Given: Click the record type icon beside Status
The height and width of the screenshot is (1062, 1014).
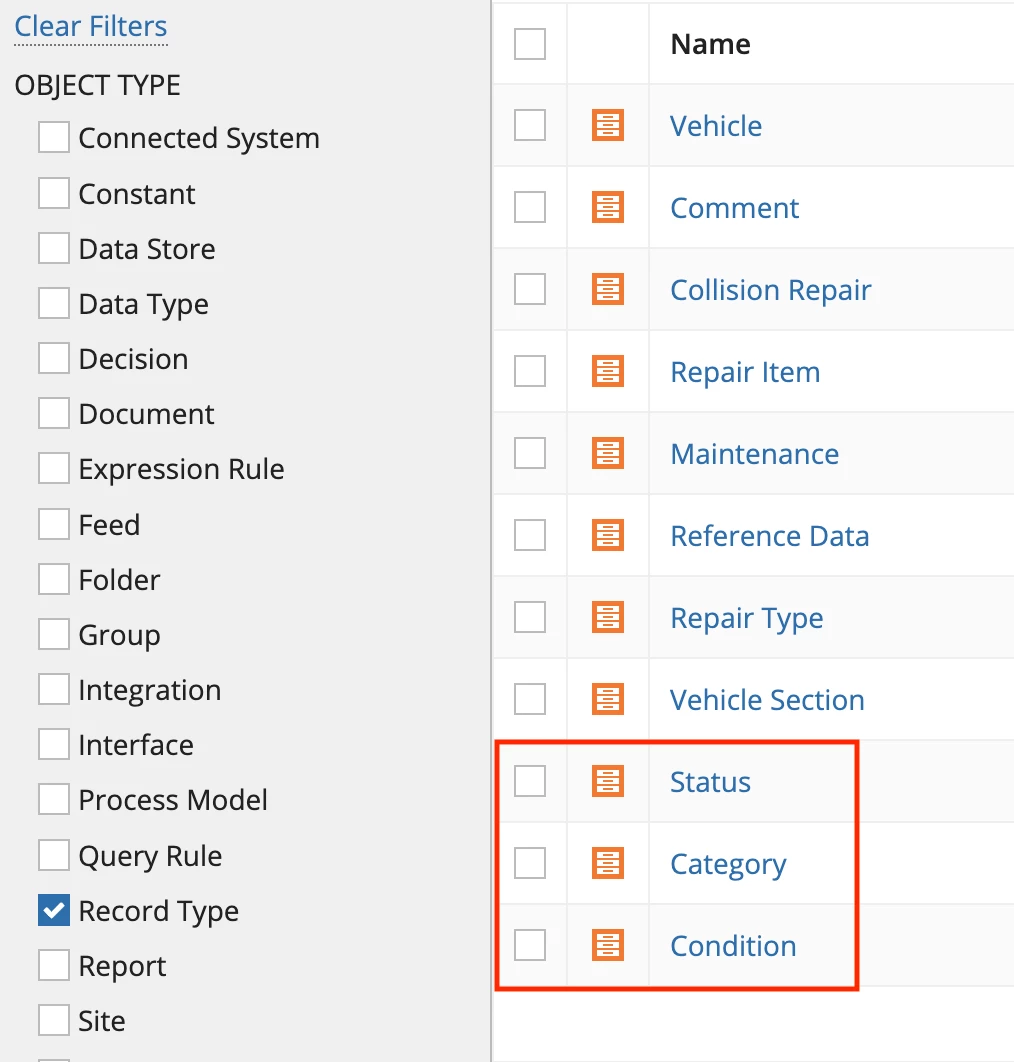Looking at the screenshot, I should [608, 781].
